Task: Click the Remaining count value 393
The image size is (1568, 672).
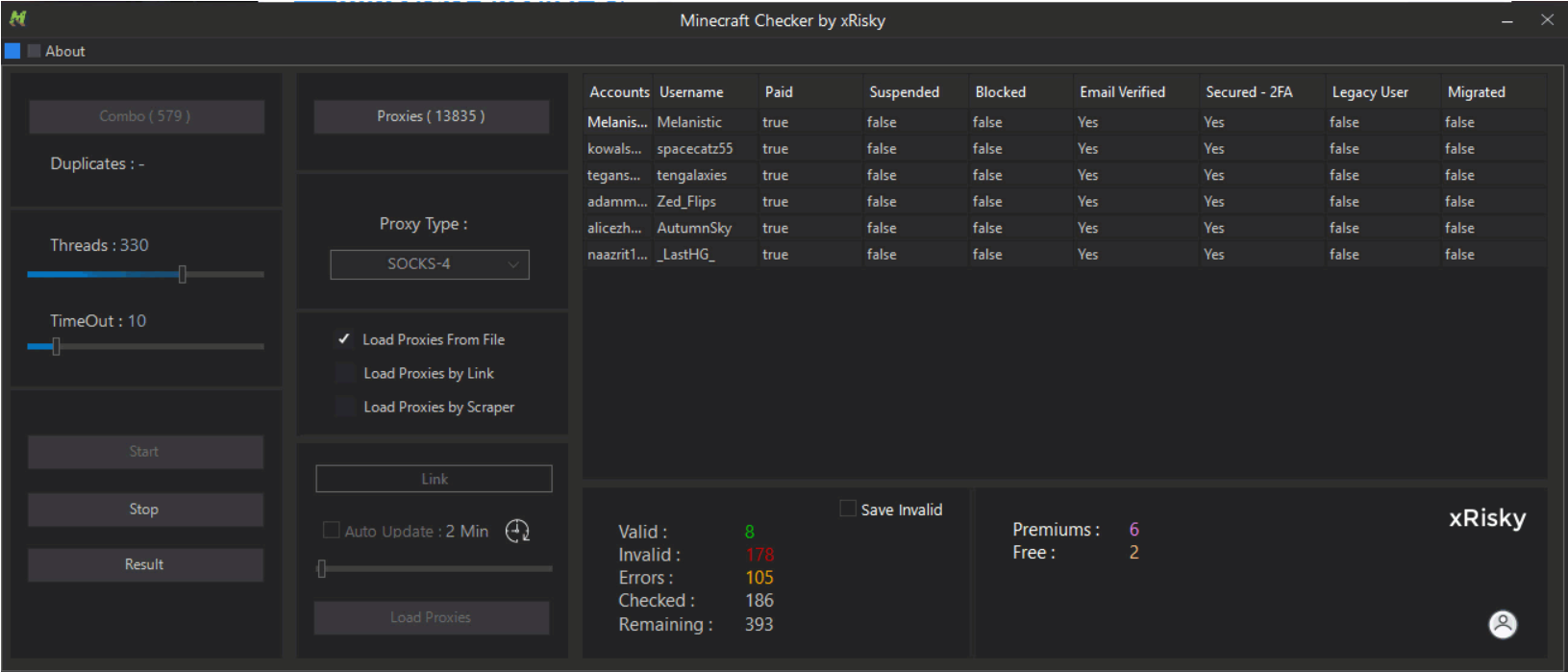Action: [x=759, y=625]
